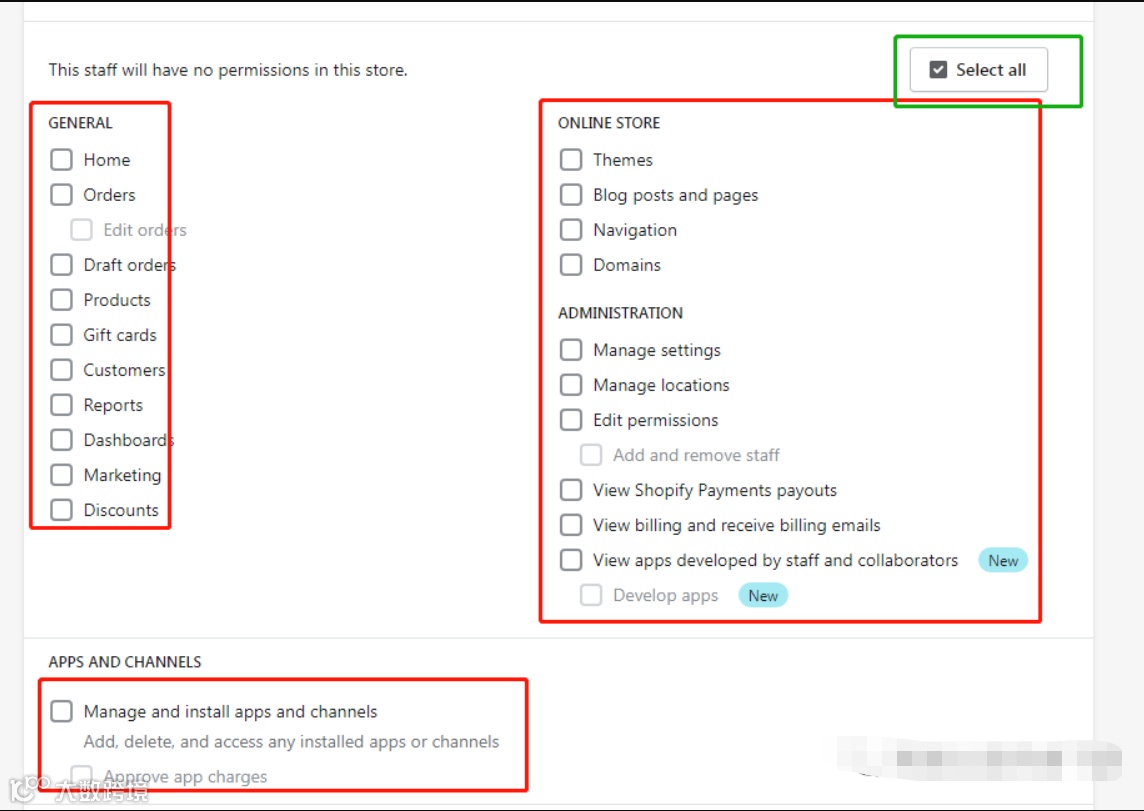The height and width of the screenshot is (811, 1144).
Task: Check the Reports permission
Action: tap(62, 405)
